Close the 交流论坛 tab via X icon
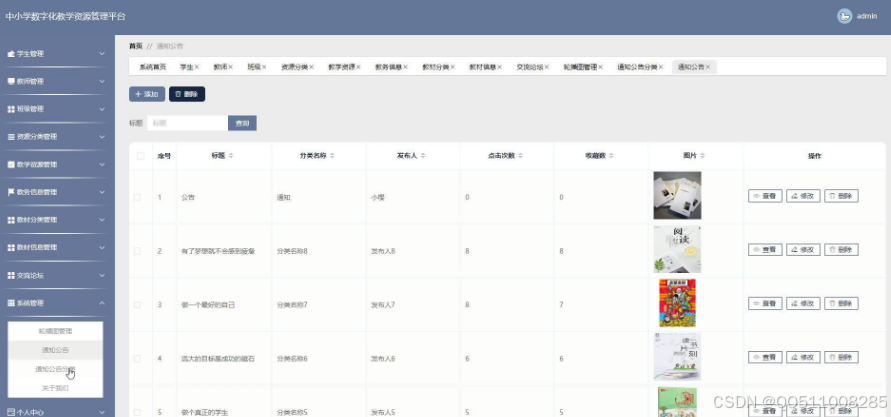 click(547, 67)
